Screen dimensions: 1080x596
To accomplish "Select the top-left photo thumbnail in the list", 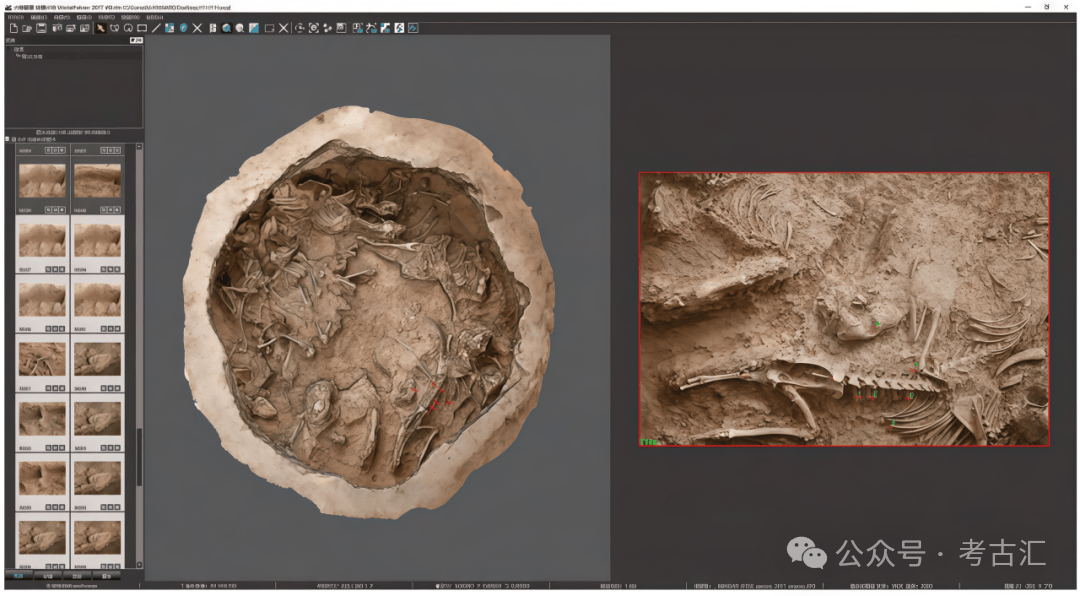I will coord(43,181).
